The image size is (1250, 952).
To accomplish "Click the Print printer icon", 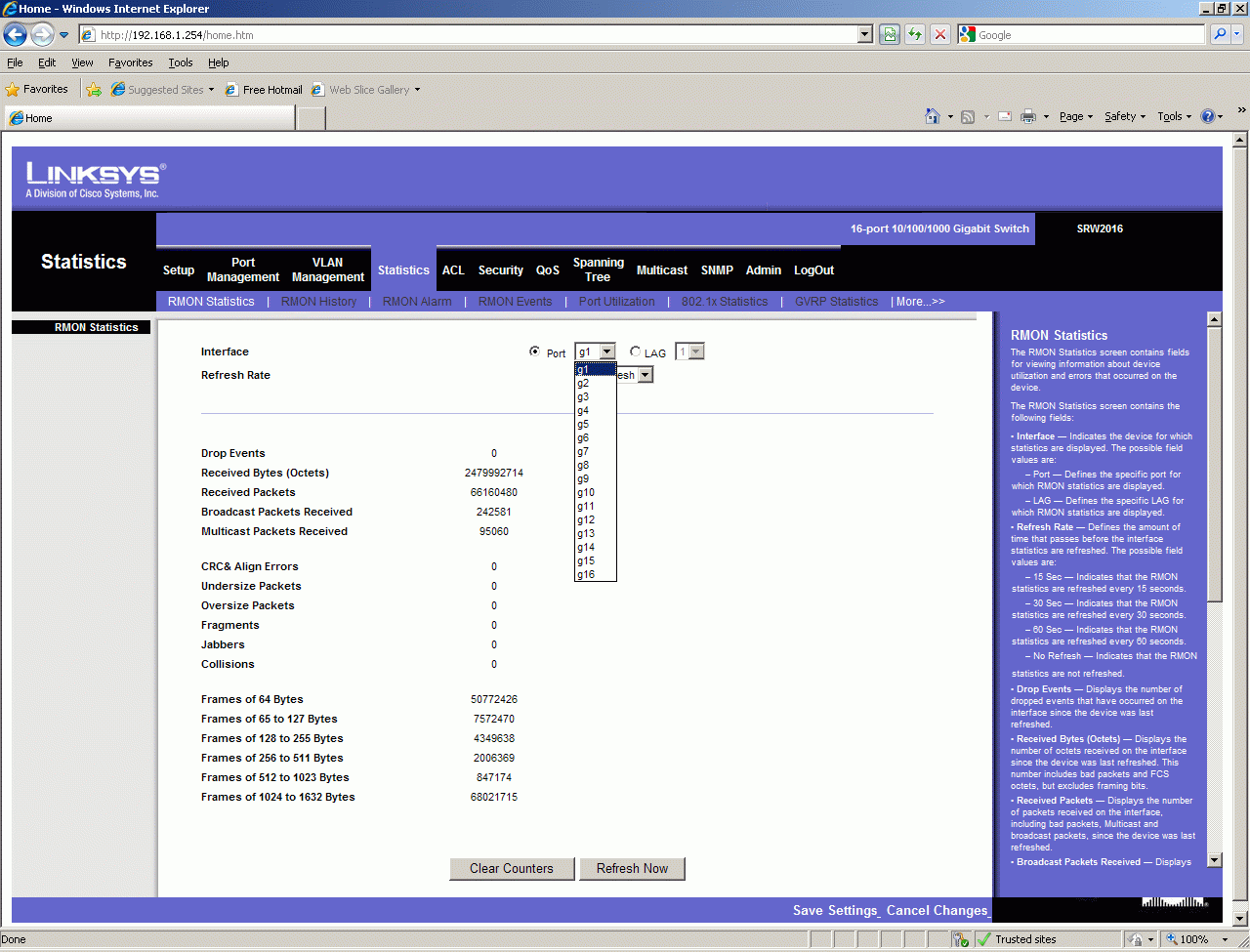I will [x=1028, y=117].
